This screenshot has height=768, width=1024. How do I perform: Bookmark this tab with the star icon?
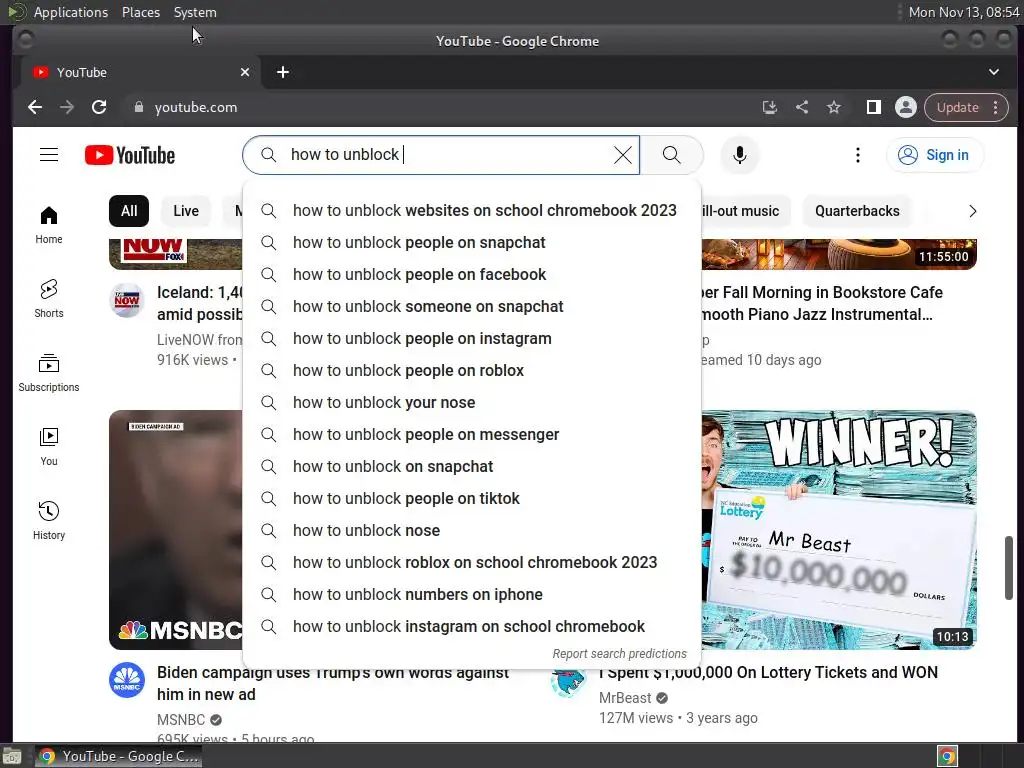[834, 107]
